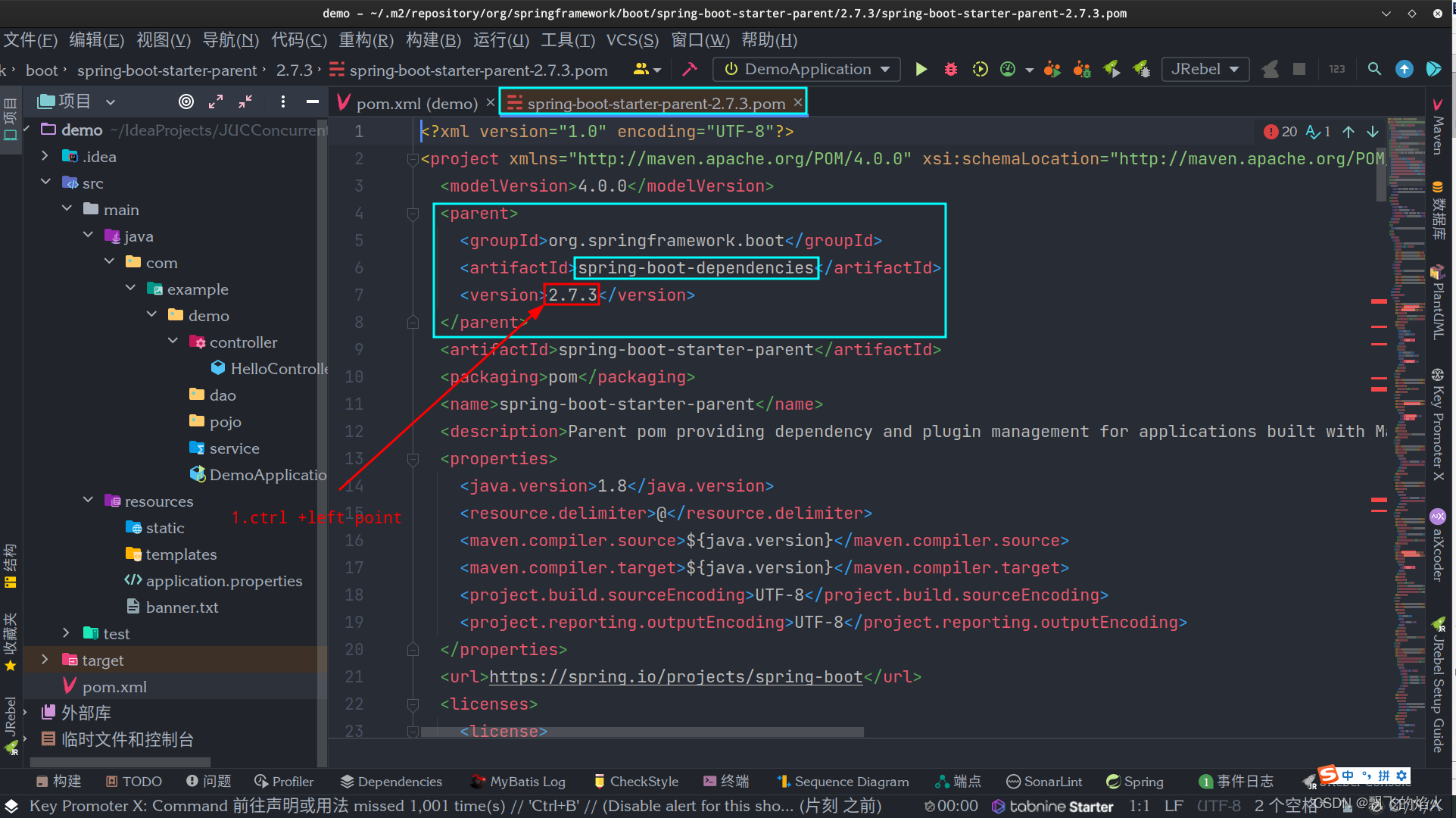Open JRebel Setup Guide side panel

[x=1438, y=685]
